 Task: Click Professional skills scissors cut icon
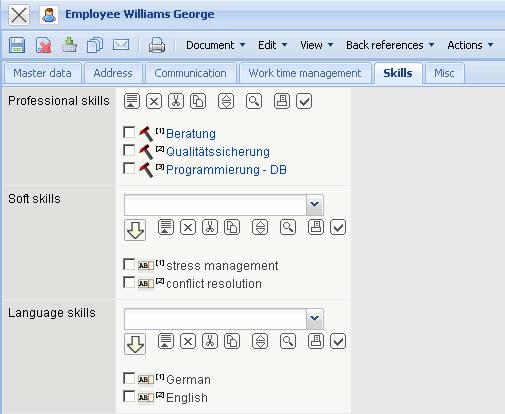pyautogui.click(x=176, y=101)
